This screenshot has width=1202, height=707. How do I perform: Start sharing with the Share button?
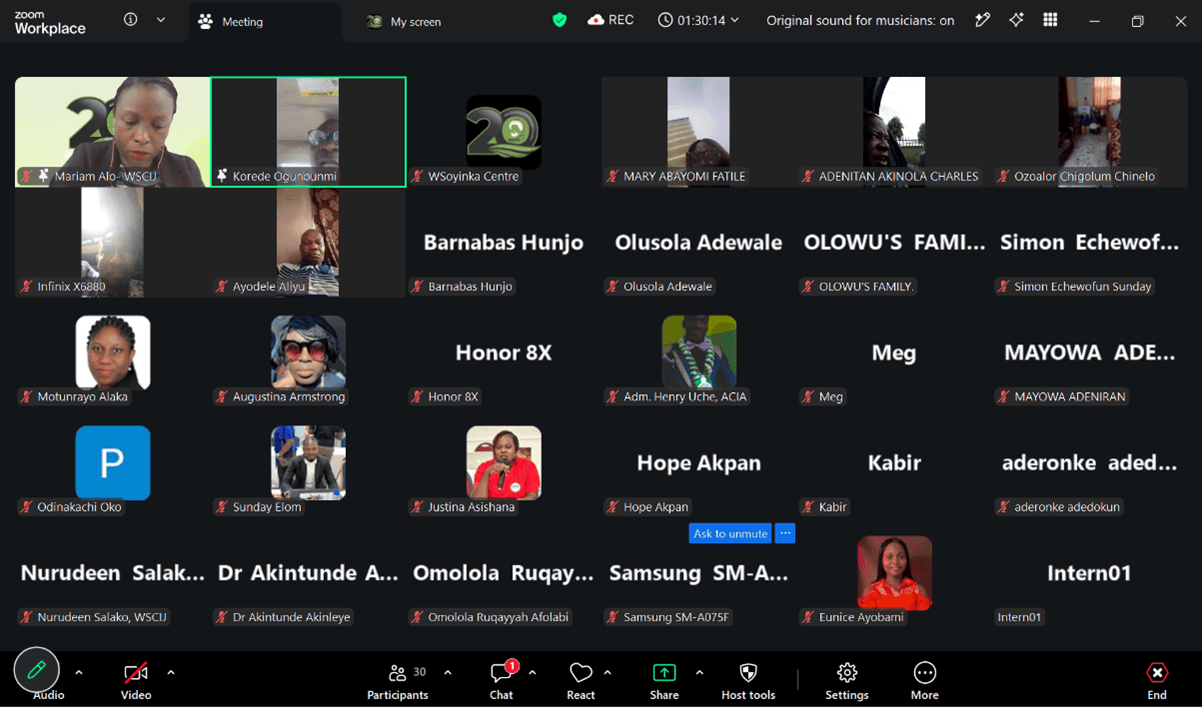click(664, 681)
